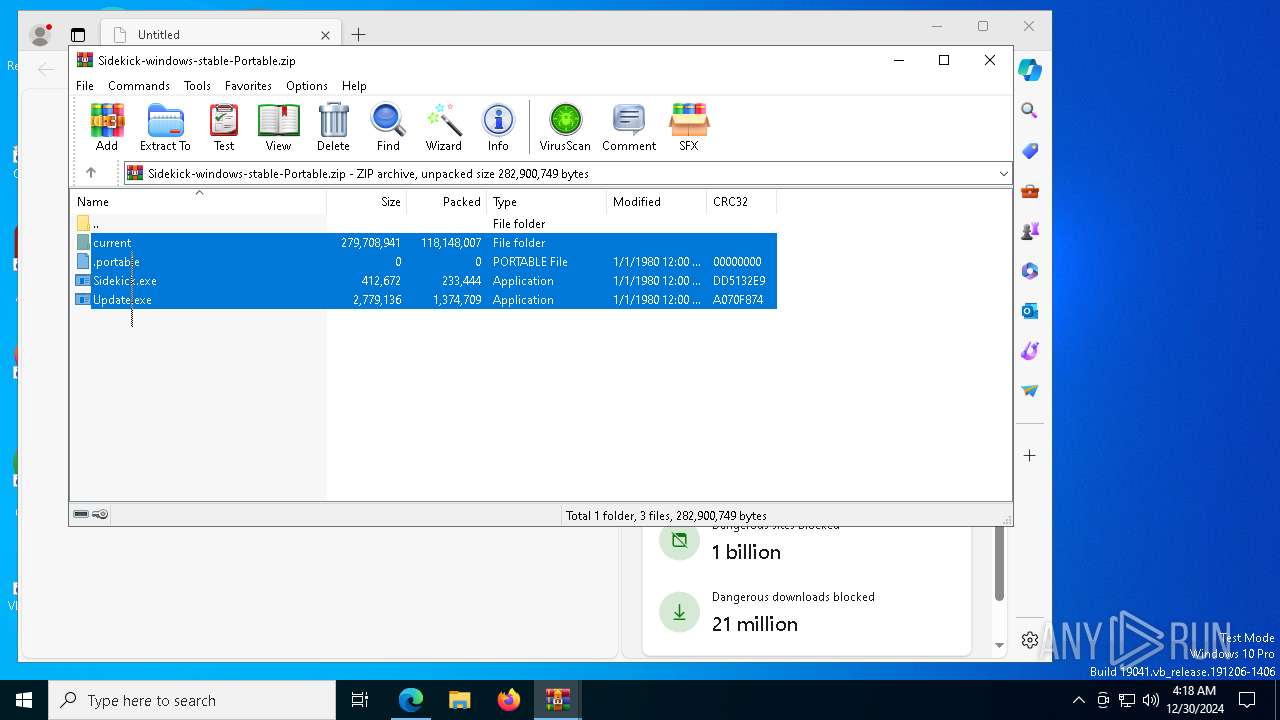Open the volume control in tray

[1151, 700]
